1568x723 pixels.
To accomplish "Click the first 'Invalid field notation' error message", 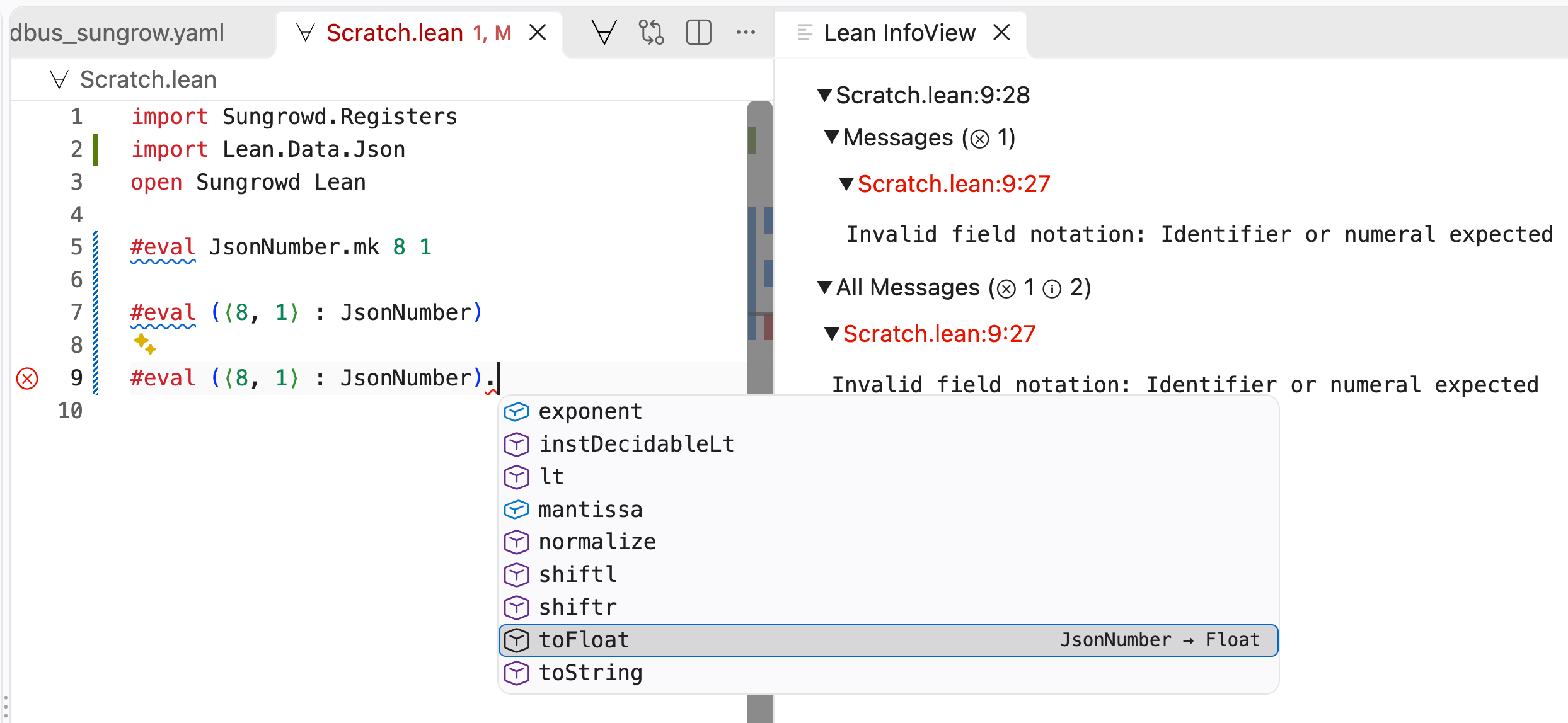I will point(1199,234).
